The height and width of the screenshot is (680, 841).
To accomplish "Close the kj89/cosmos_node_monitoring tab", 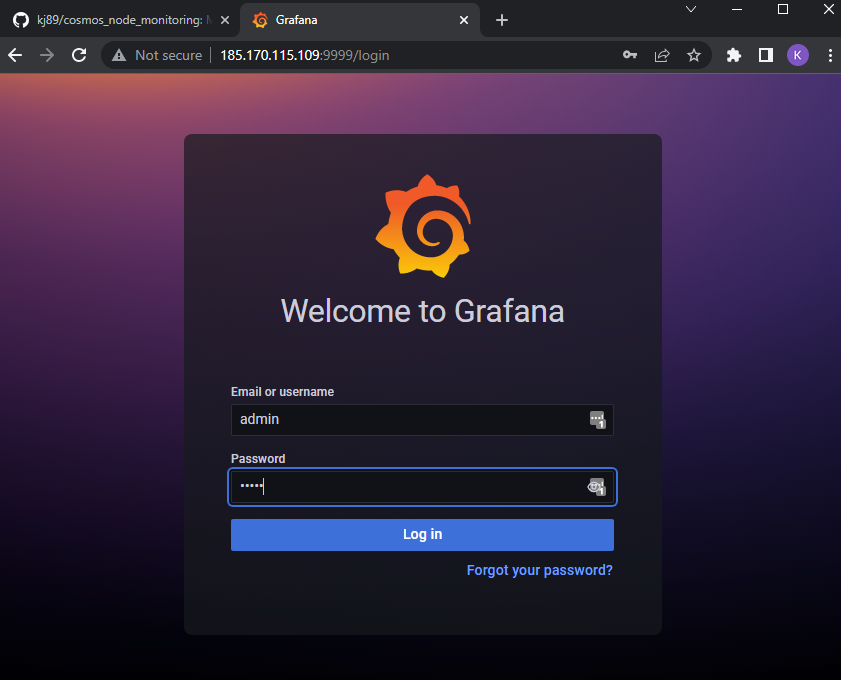I will click(225, 20).
